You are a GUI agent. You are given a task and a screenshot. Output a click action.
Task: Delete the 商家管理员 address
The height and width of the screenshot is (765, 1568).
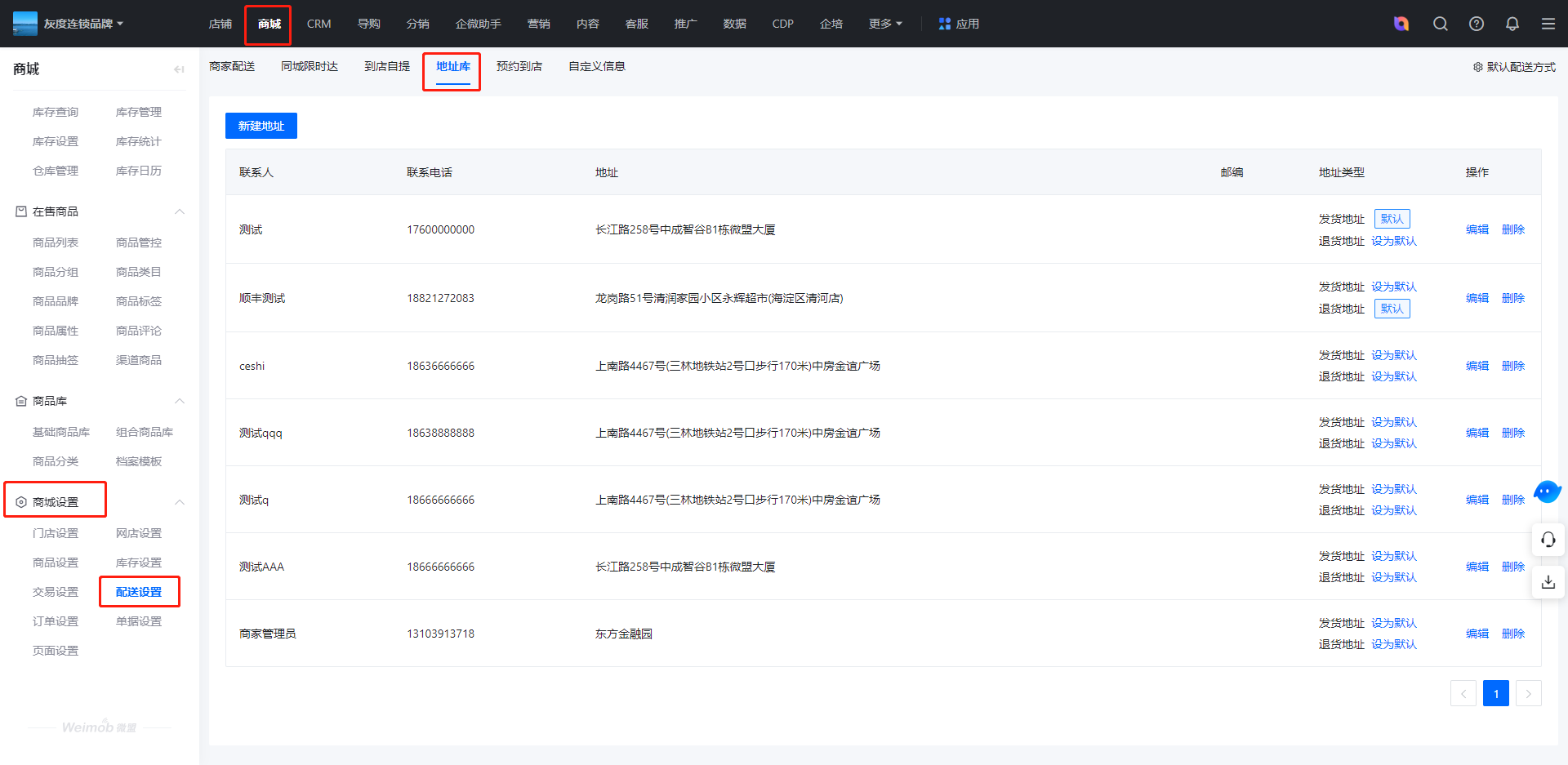click(x=1513, y=634)
